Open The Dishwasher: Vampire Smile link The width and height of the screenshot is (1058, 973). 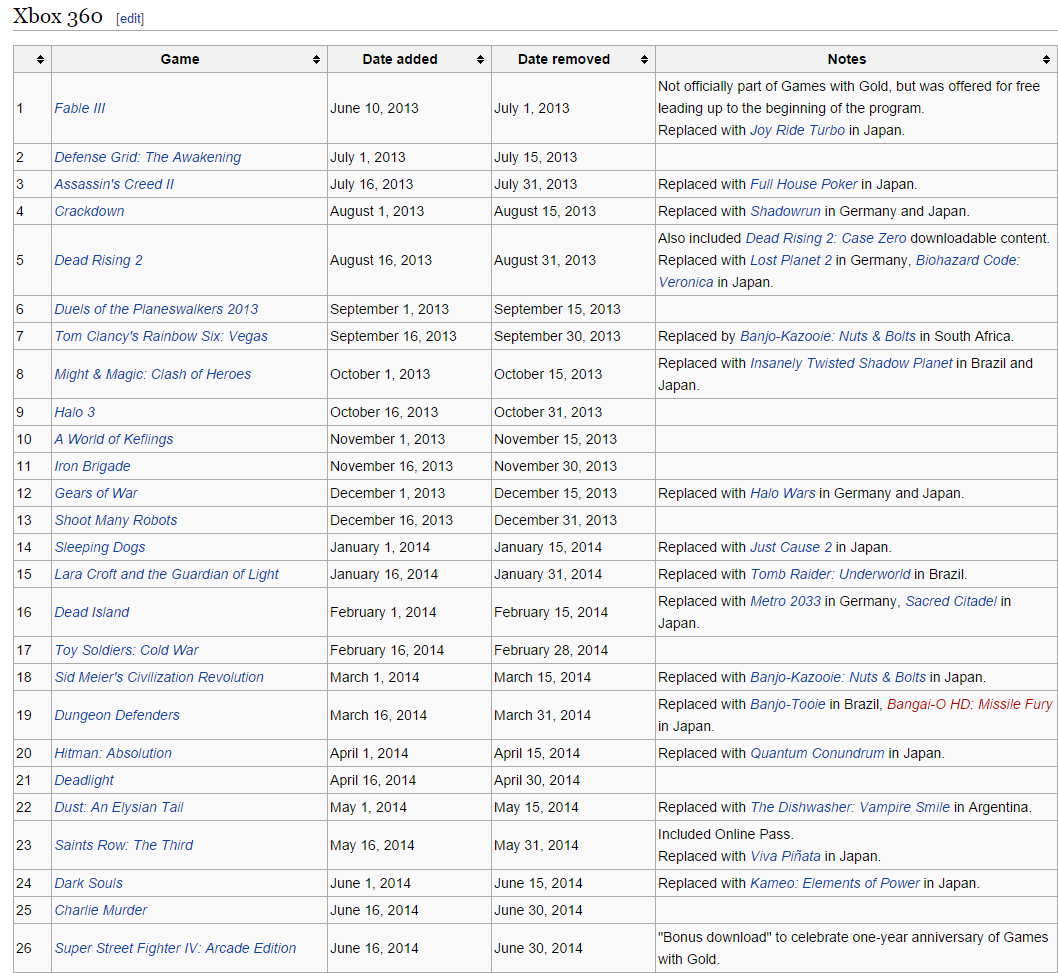pos(850,807)
